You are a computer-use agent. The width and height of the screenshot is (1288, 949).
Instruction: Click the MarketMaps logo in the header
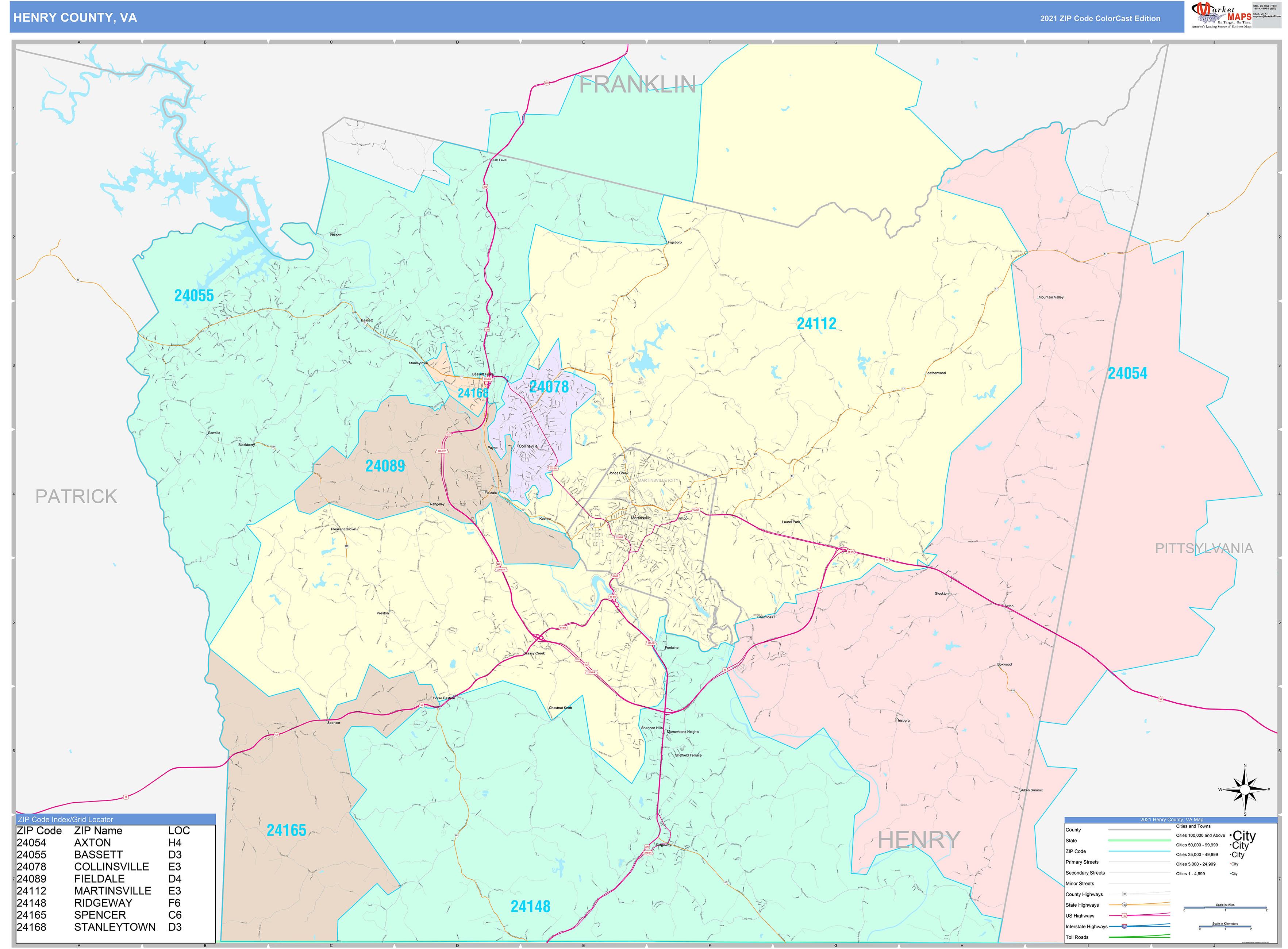[1221, 15]
